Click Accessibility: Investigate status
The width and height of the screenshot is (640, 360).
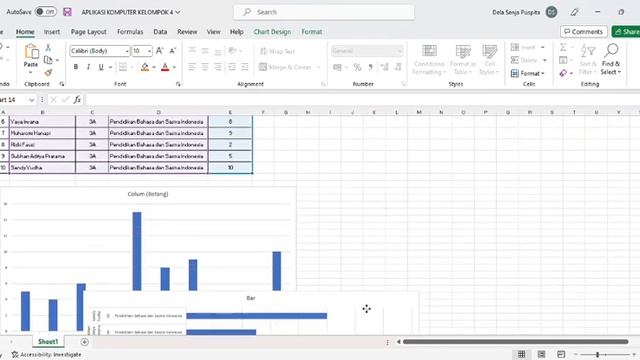[x=46, y=355]
